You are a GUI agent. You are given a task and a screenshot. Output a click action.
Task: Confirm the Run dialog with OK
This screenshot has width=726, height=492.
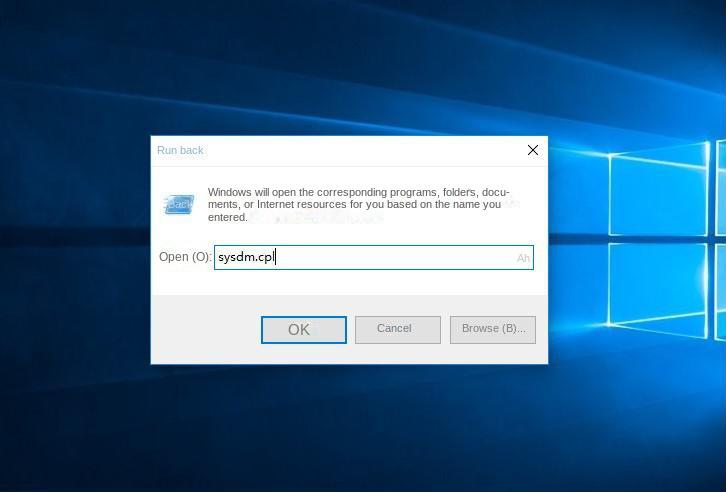pyautogui.click(x=304, y=330)
